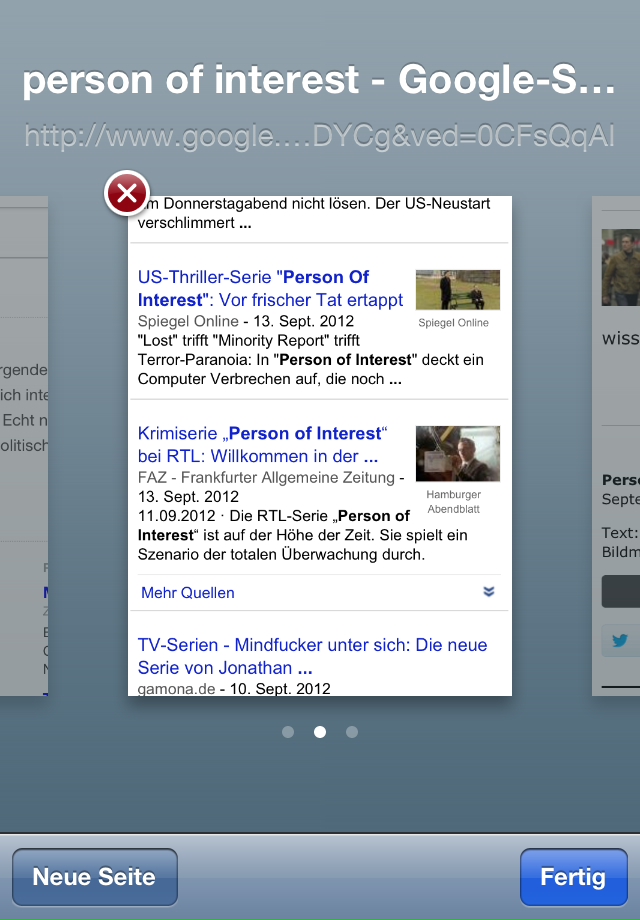
Task: Select the third page indicator dot
Action: (x=352, y=732)
